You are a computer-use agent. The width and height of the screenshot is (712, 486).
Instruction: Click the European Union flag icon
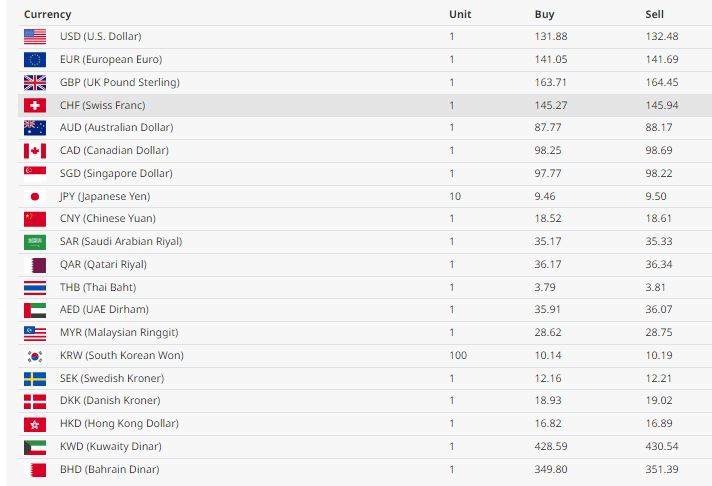pyautogui.click(x=35, y=60)
